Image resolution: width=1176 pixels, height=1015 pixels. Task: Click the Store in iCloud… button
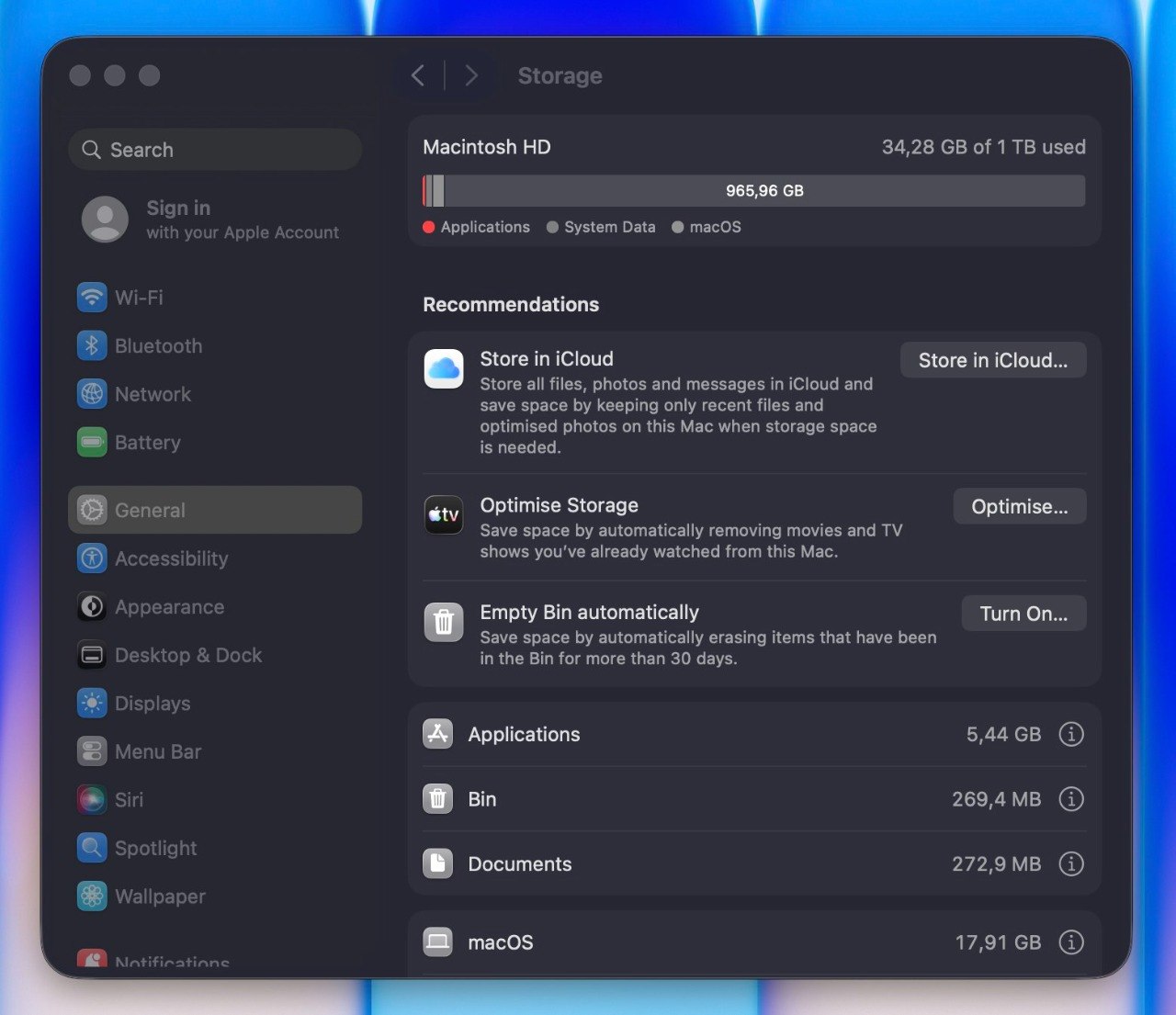tap(993, 360)
